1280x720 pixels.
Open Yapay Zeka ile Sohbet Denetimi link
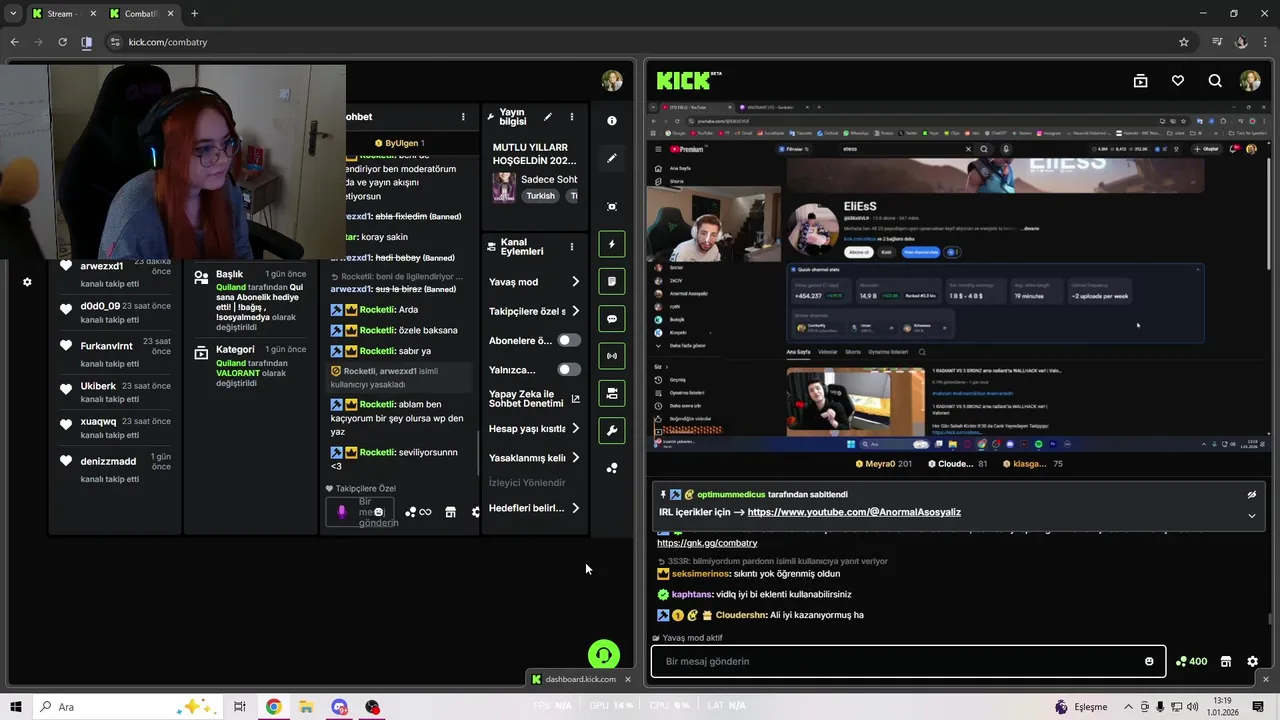(x=534, y=399)
